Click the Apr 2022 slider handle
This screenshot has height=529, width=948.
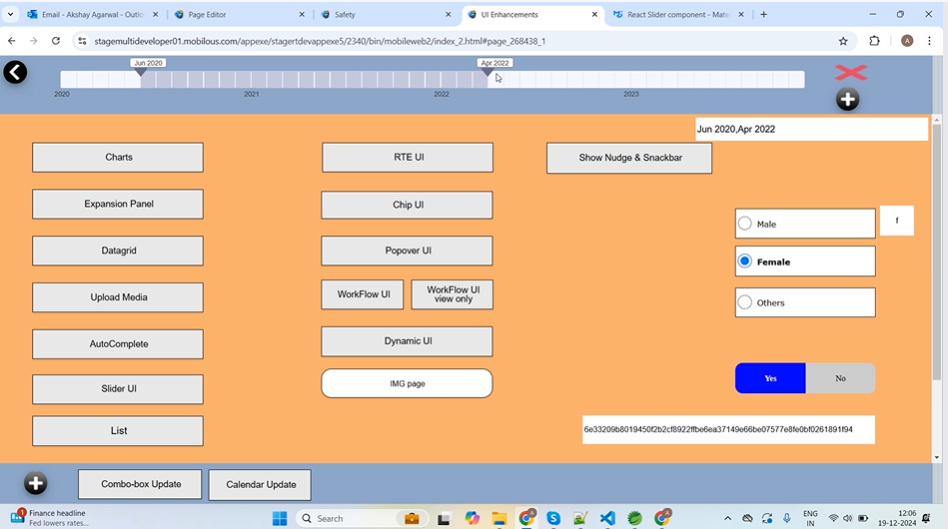point(488,72)
